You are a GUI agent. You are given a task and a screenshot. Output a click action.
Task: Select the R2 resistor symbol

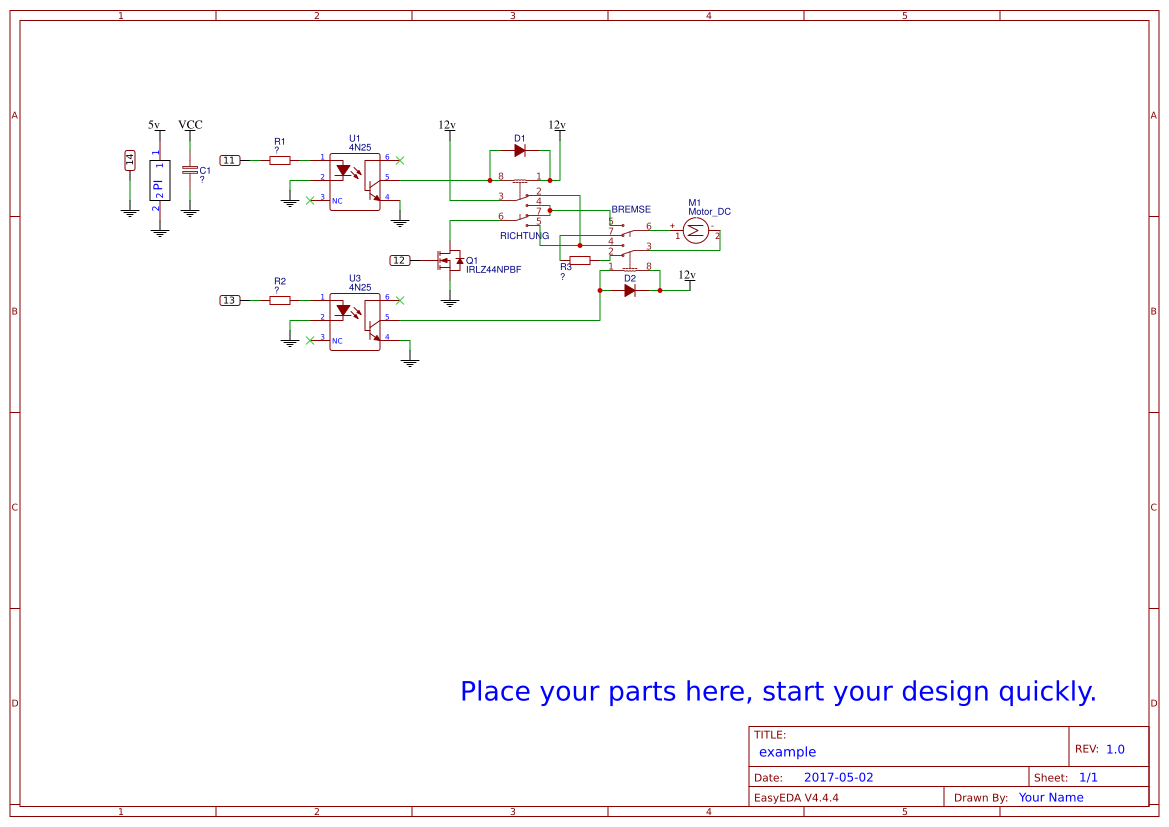pos(280,301)
